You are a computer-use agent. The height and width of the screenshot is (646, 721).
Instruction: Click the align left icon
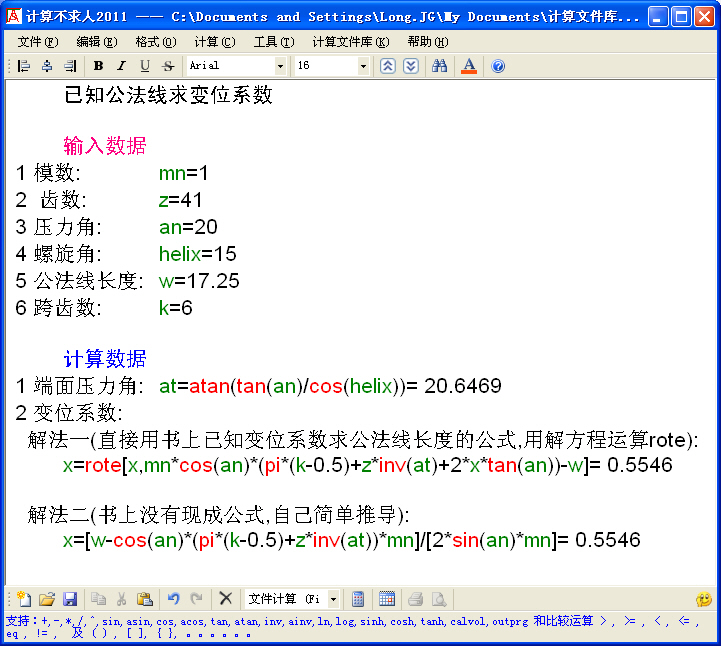tap(23, 66)
